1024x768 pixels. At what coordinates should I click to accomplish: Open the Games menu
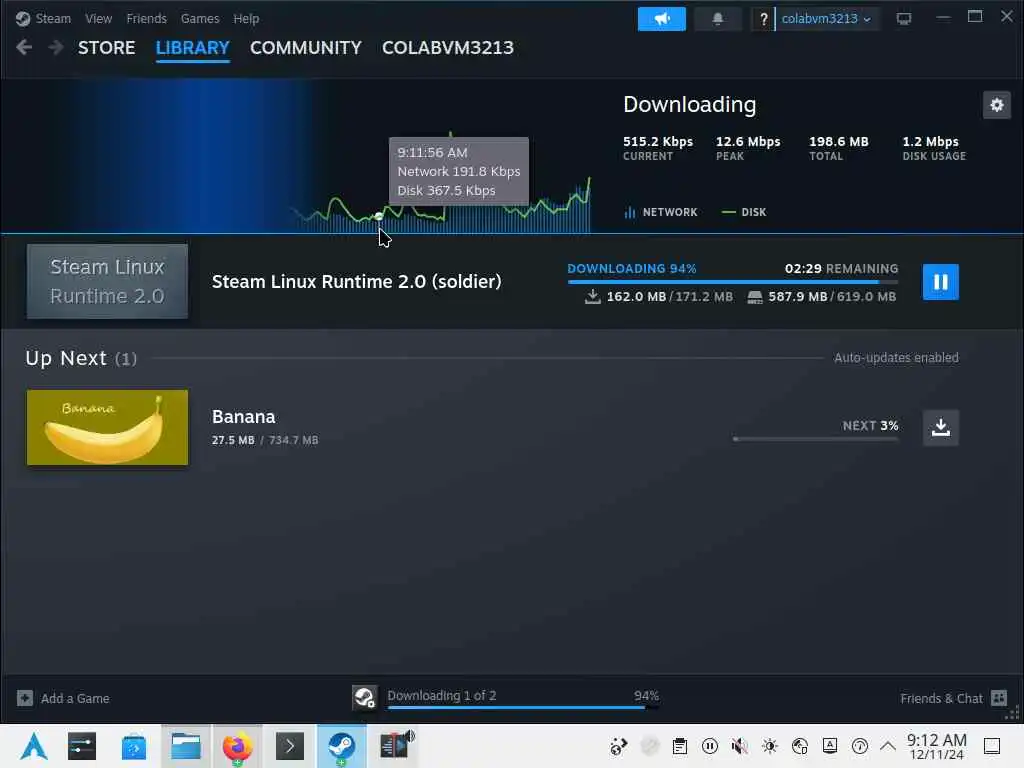(200, 18)
